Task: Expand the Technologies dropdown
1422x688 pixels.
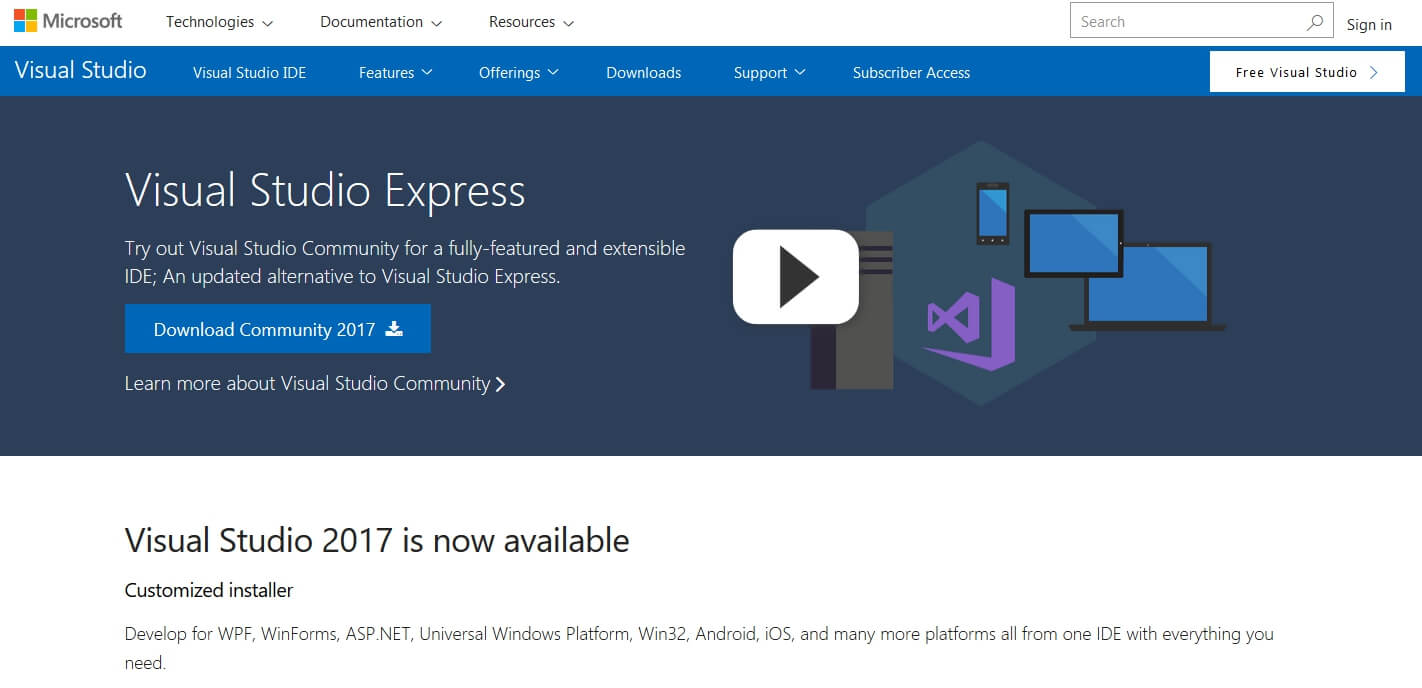Action: tap(219, 22)
